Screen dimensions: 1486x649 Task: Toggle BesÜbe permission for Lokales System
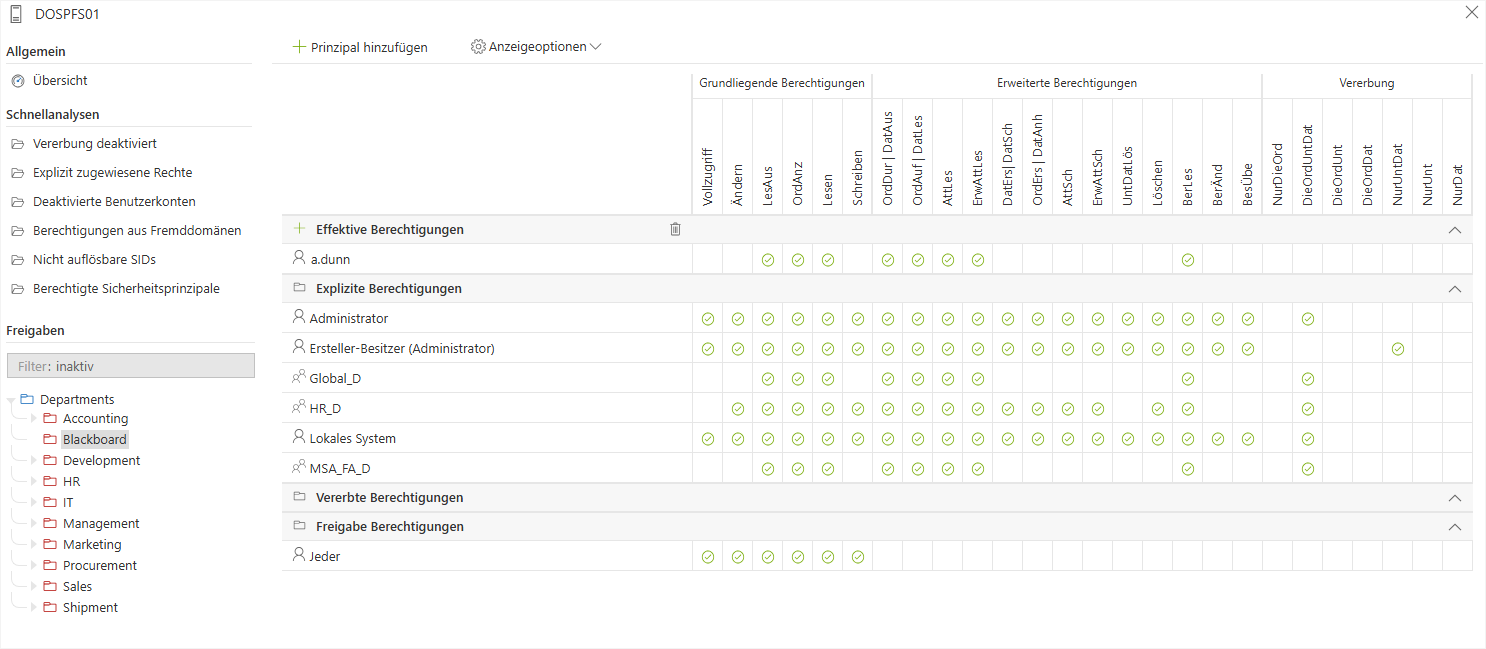1248,439
